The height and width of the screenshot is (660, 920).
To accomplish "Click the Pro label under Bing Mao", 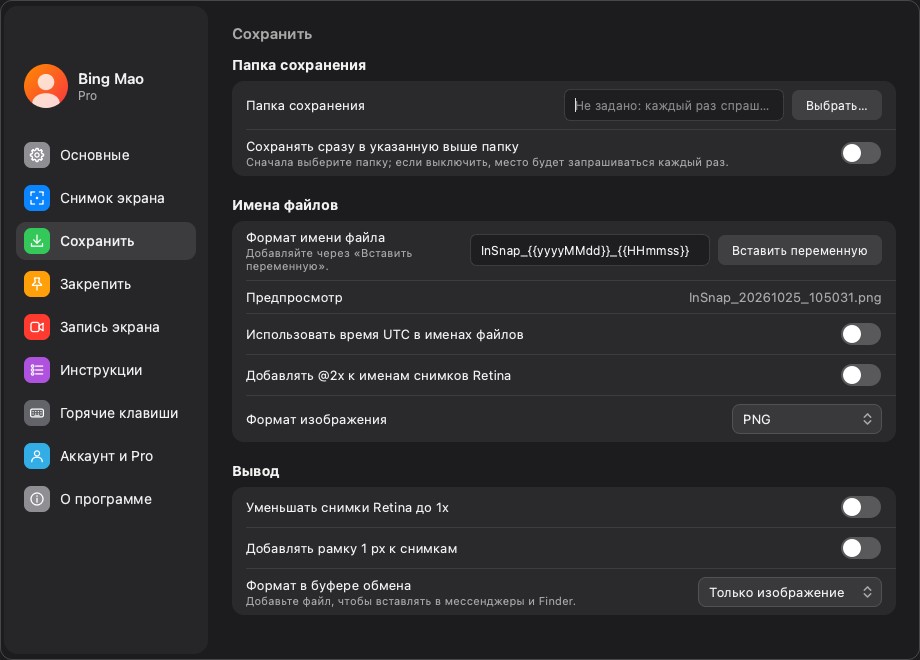I will click(87, 96).
